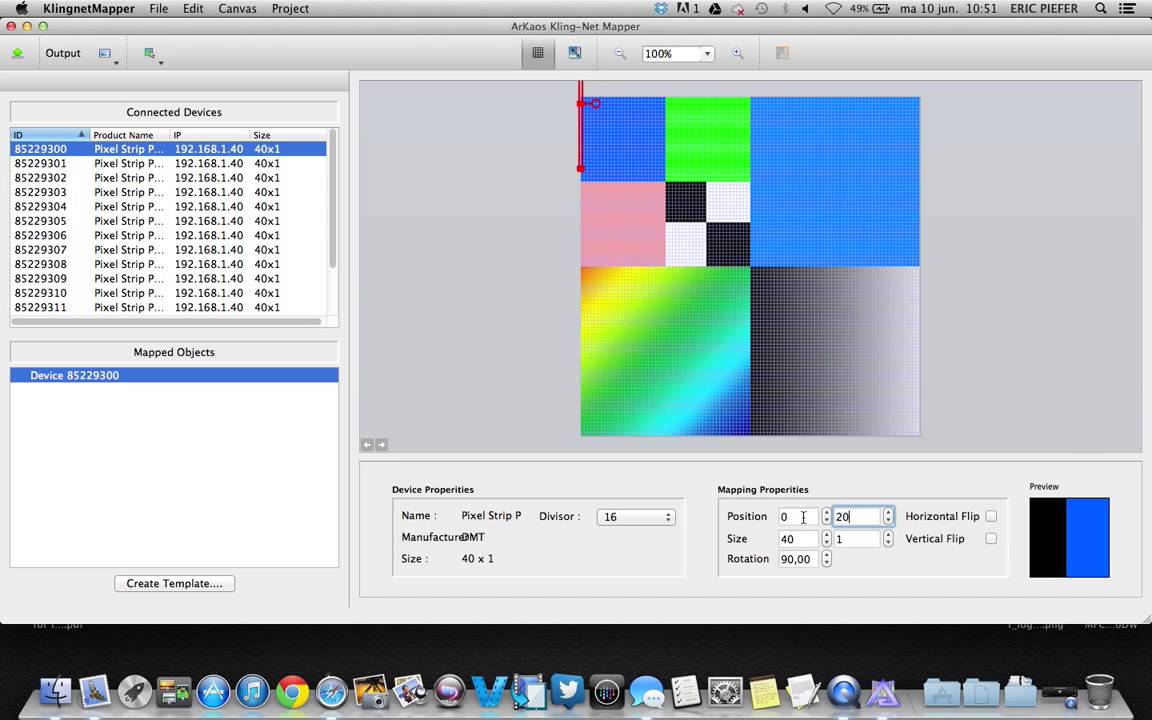Open iTunes in the Dock
Image resolution: width=1152 pixels, height=720 pixels.
(x=253, y=691)
